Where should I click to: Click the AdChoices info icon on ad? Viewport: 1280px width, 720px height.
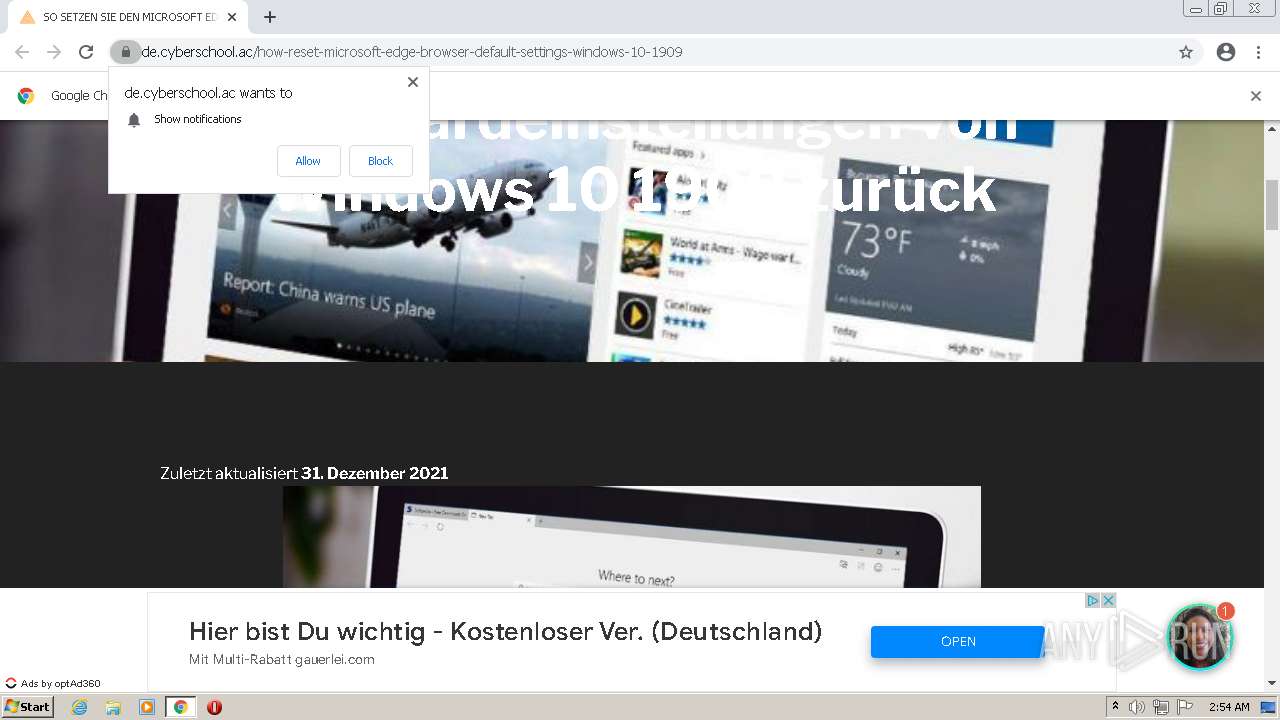pyautogui.click(x=1093, y=600)
